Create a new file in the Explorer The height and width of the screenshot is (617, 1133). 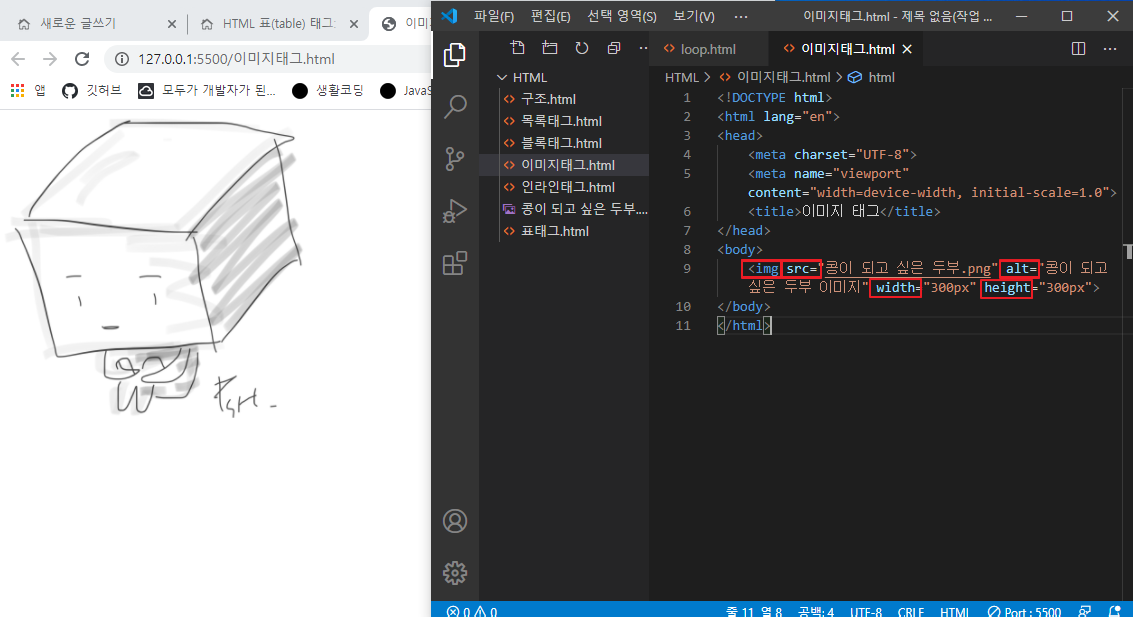518,47
